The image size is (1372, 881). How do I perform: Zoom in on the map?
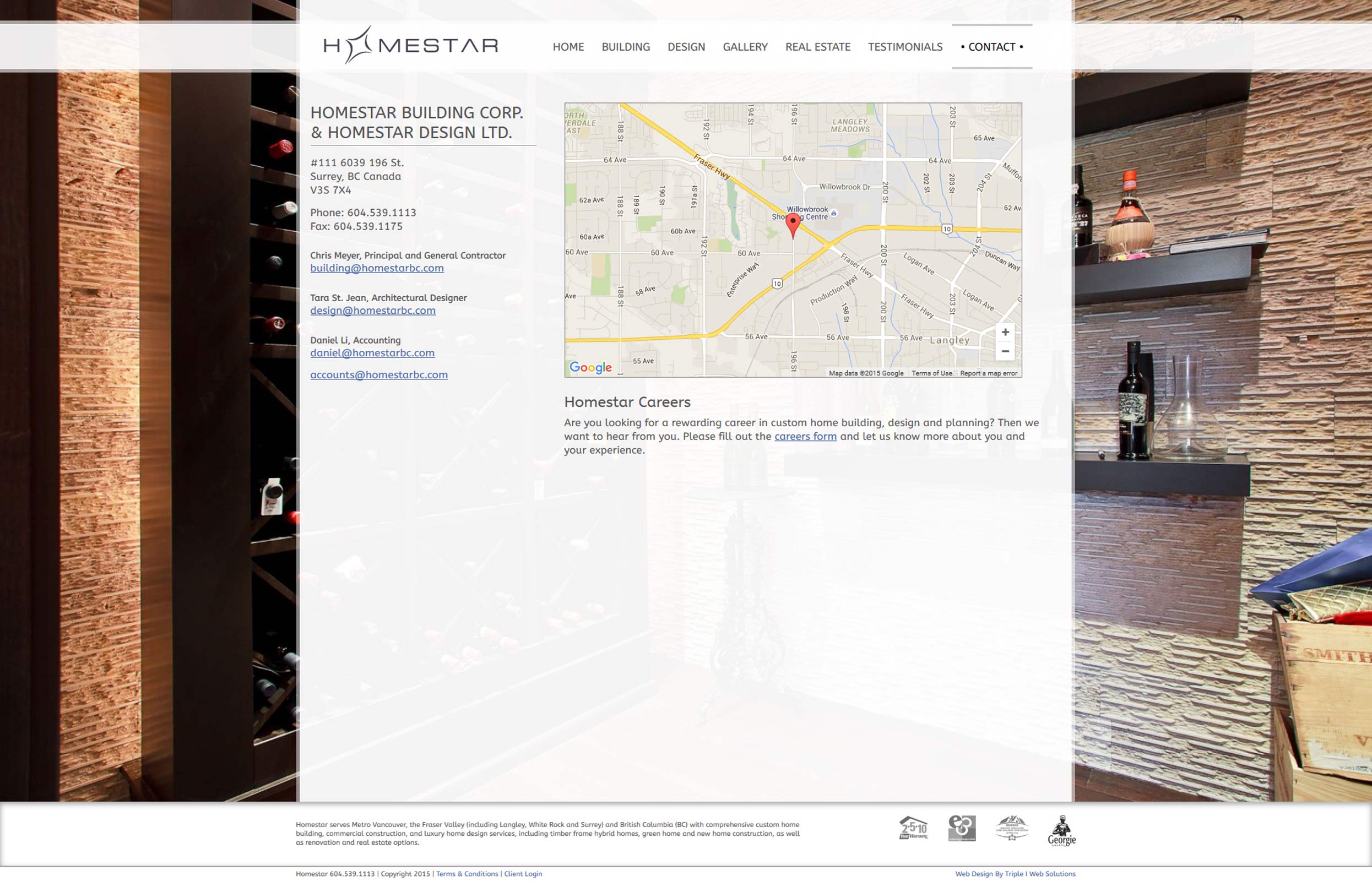point(1005,333)
